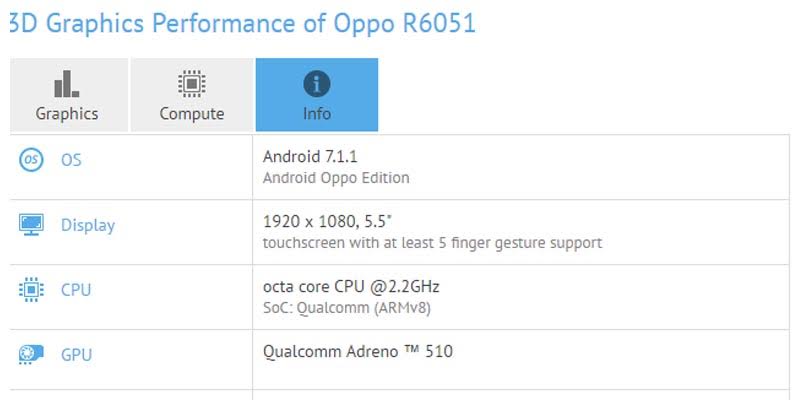Click the octa core CPU value
This screenshot has width=800, height=400.
(351, 286)
